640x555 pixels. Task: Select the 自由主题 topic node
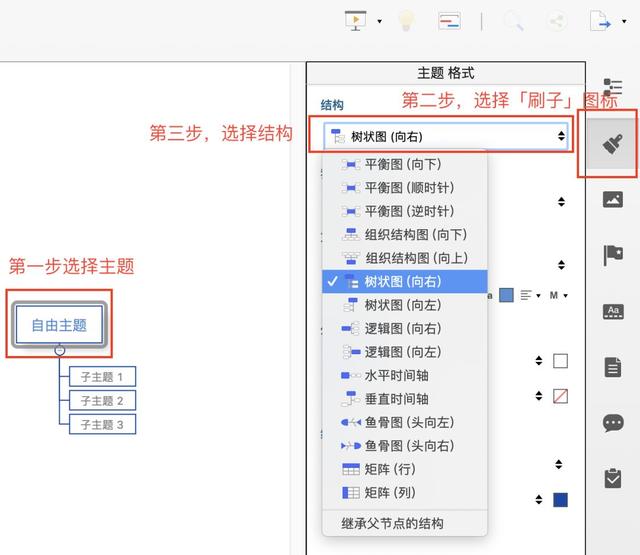(59, 325)
